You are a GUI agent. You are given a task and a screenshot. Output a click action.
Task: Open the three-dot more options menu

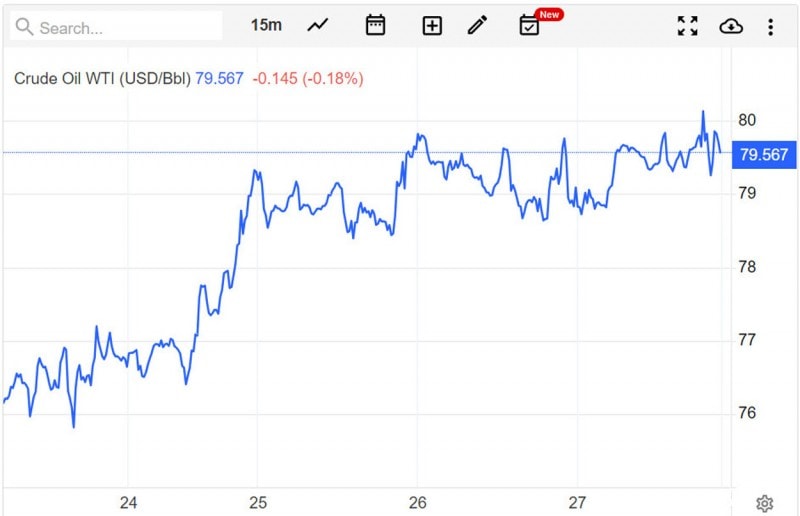point(770,27)
